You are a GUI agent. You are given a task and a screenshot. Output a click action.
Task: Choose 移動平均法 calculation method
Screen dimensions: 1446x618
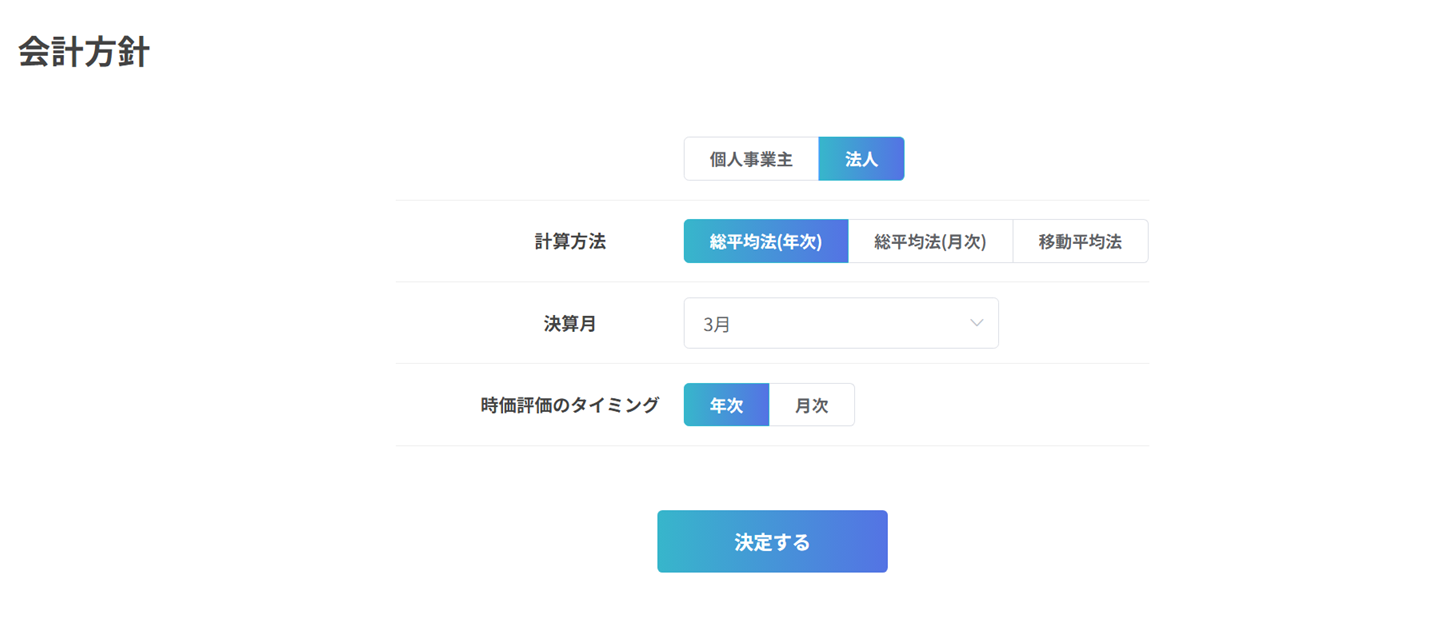point(1080,241)
